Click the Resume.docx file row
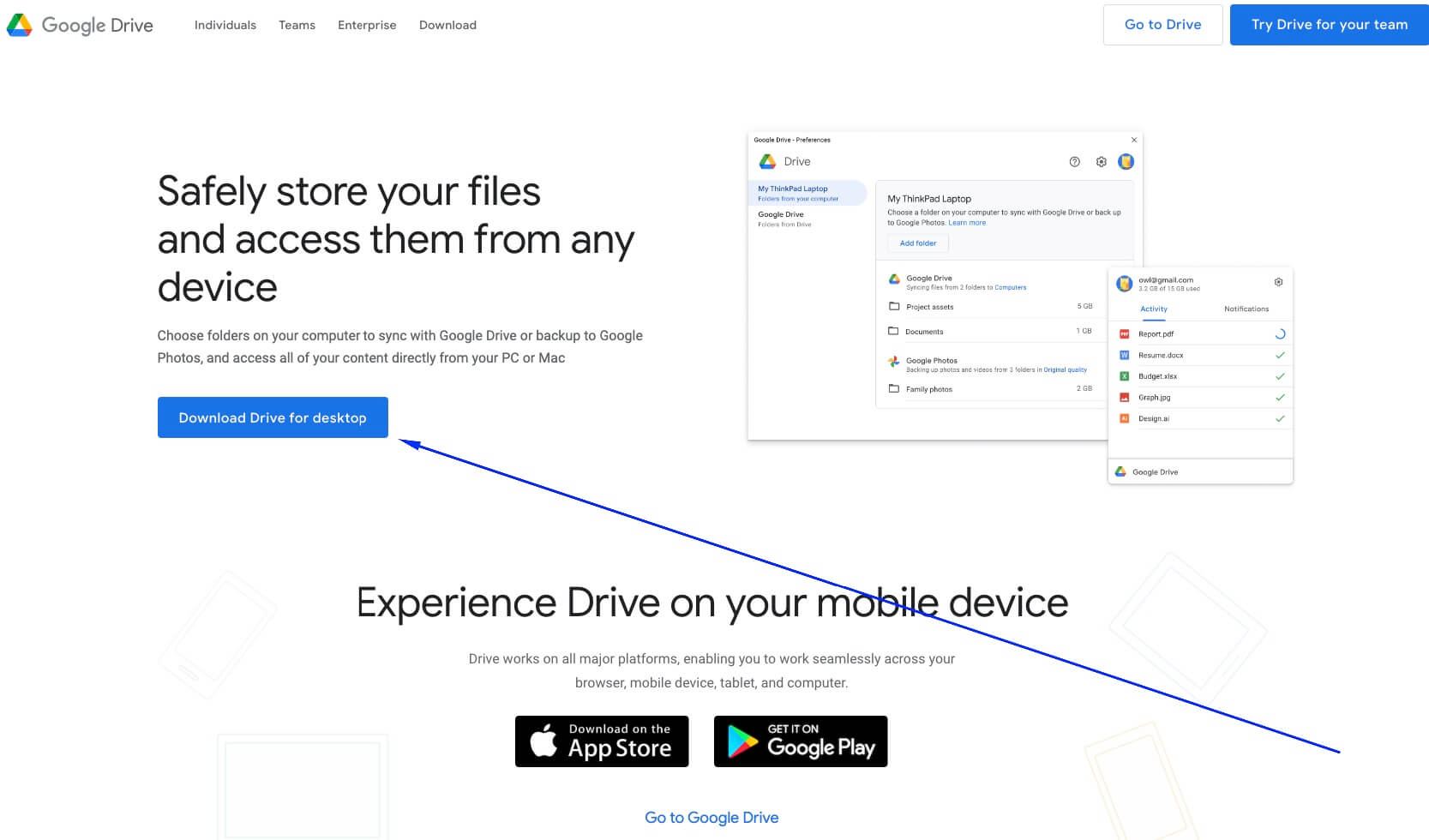The height and width of the screenshot is (840, 1429). [1201, 355]
